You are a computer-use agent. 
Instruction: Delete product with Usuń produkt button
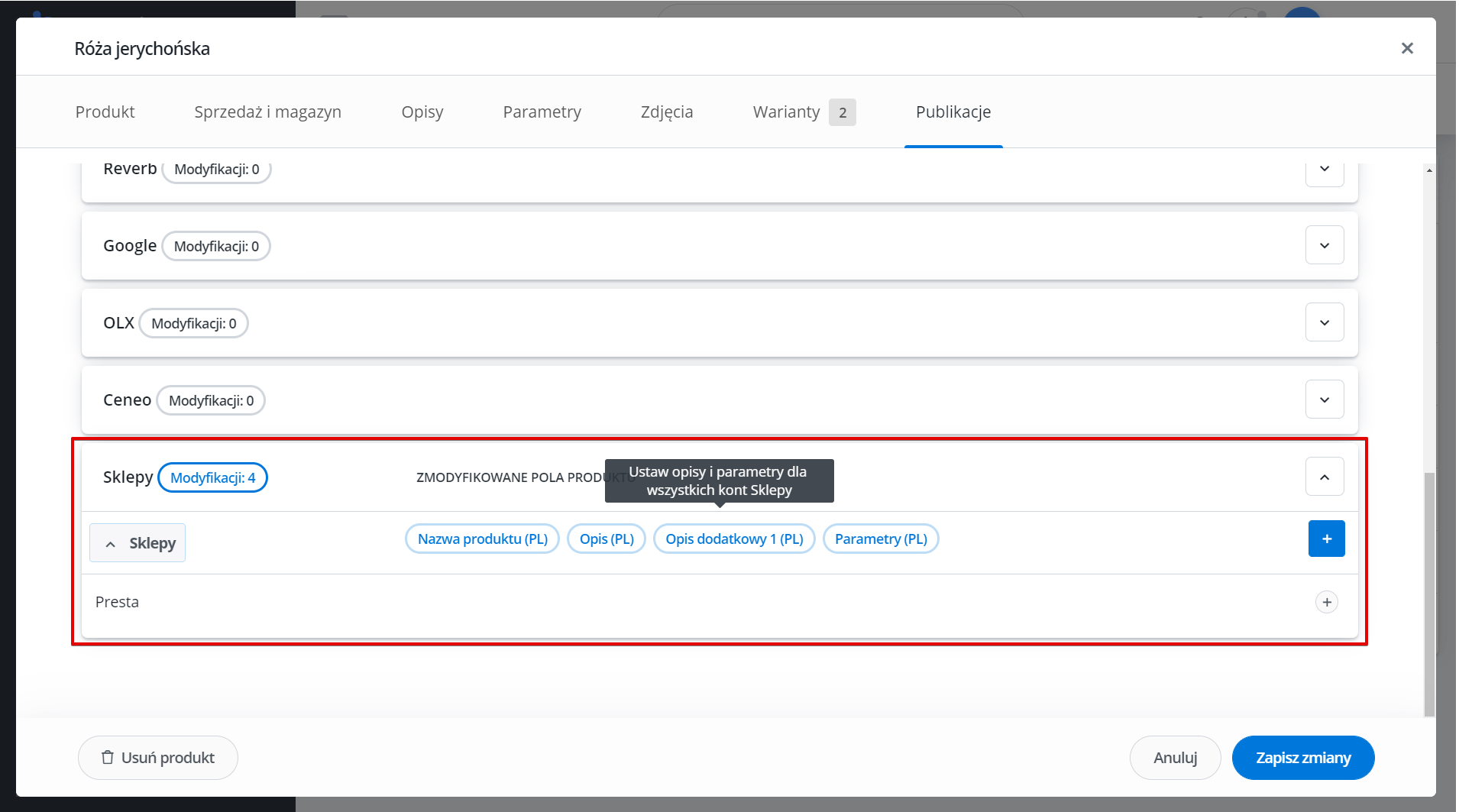point(158,758)
